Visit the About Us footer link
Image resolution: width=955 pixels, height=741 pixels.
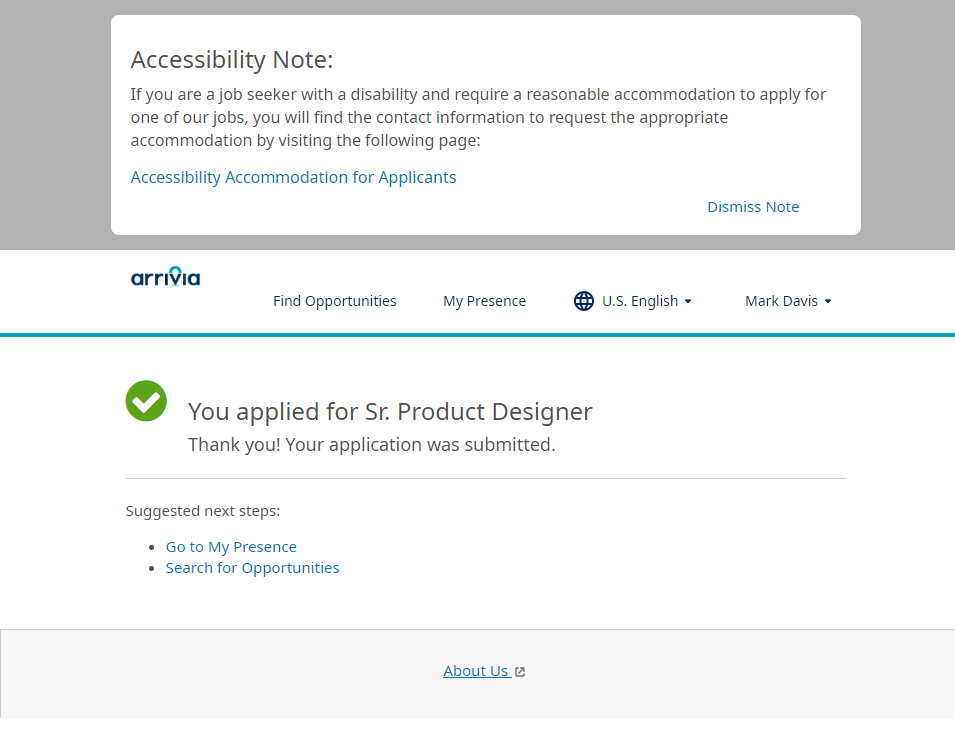(476, 671)
